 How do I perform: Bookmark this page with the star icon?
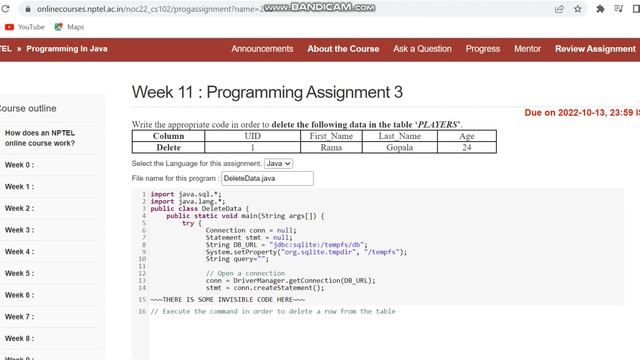click(x=578, y=9)
